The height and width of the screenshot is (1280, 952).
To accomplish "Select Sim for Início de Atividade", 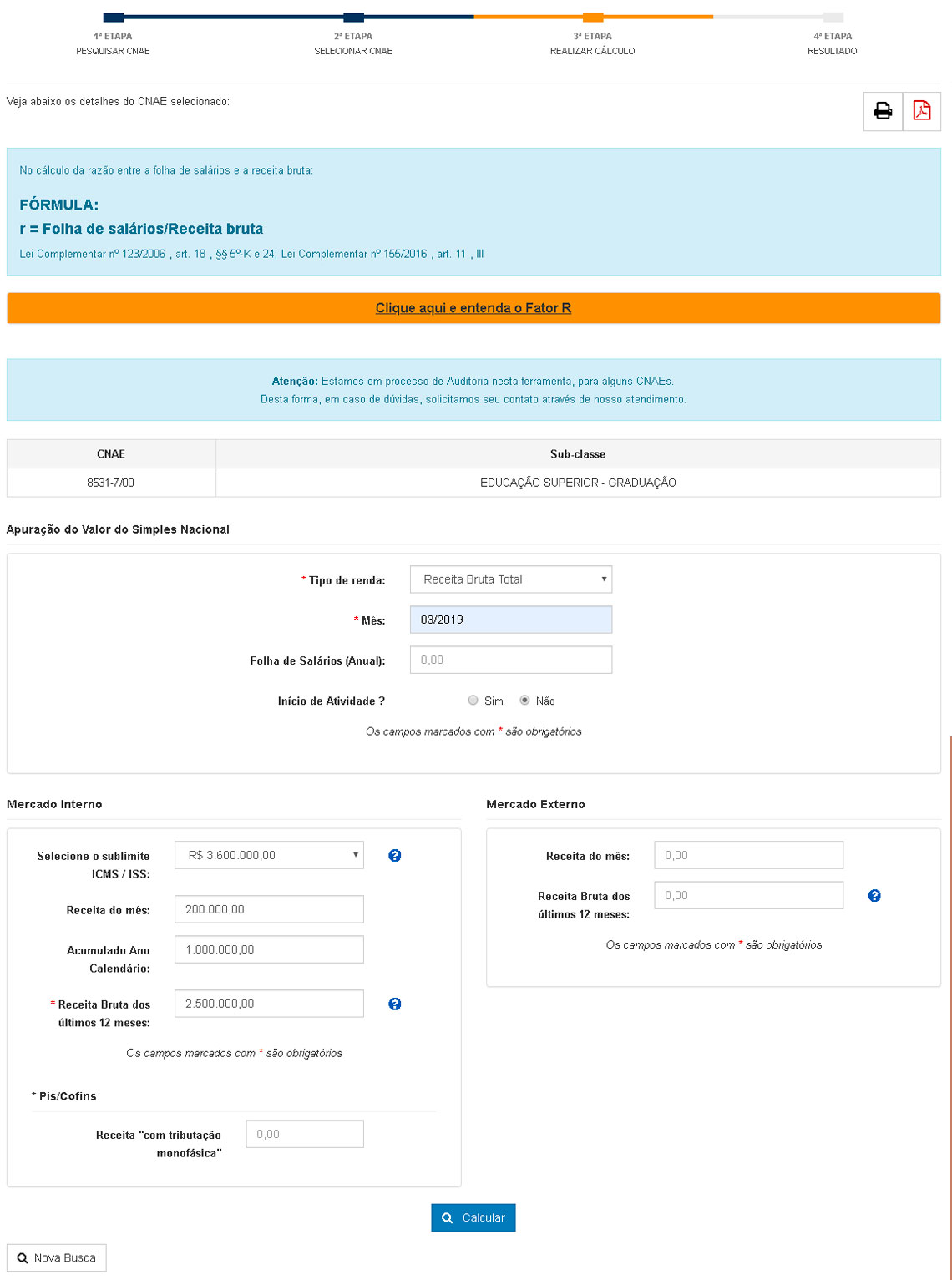I will click(x=473, y=701).
